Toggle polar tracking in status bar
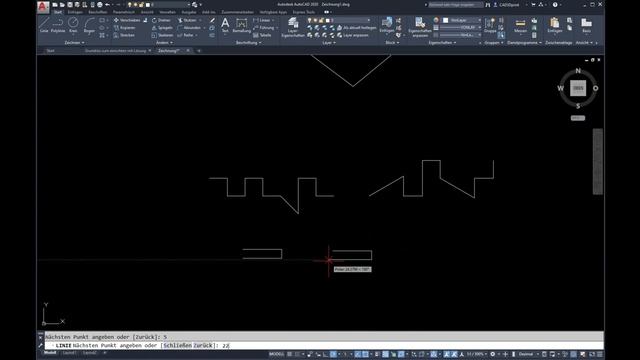The image size is (640, 360). [x=333, y=354]
